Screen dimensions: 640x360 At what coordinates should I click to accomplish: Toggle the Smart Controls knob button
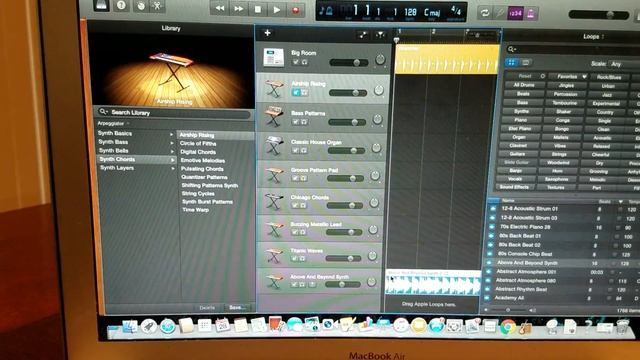click(141, 6)
